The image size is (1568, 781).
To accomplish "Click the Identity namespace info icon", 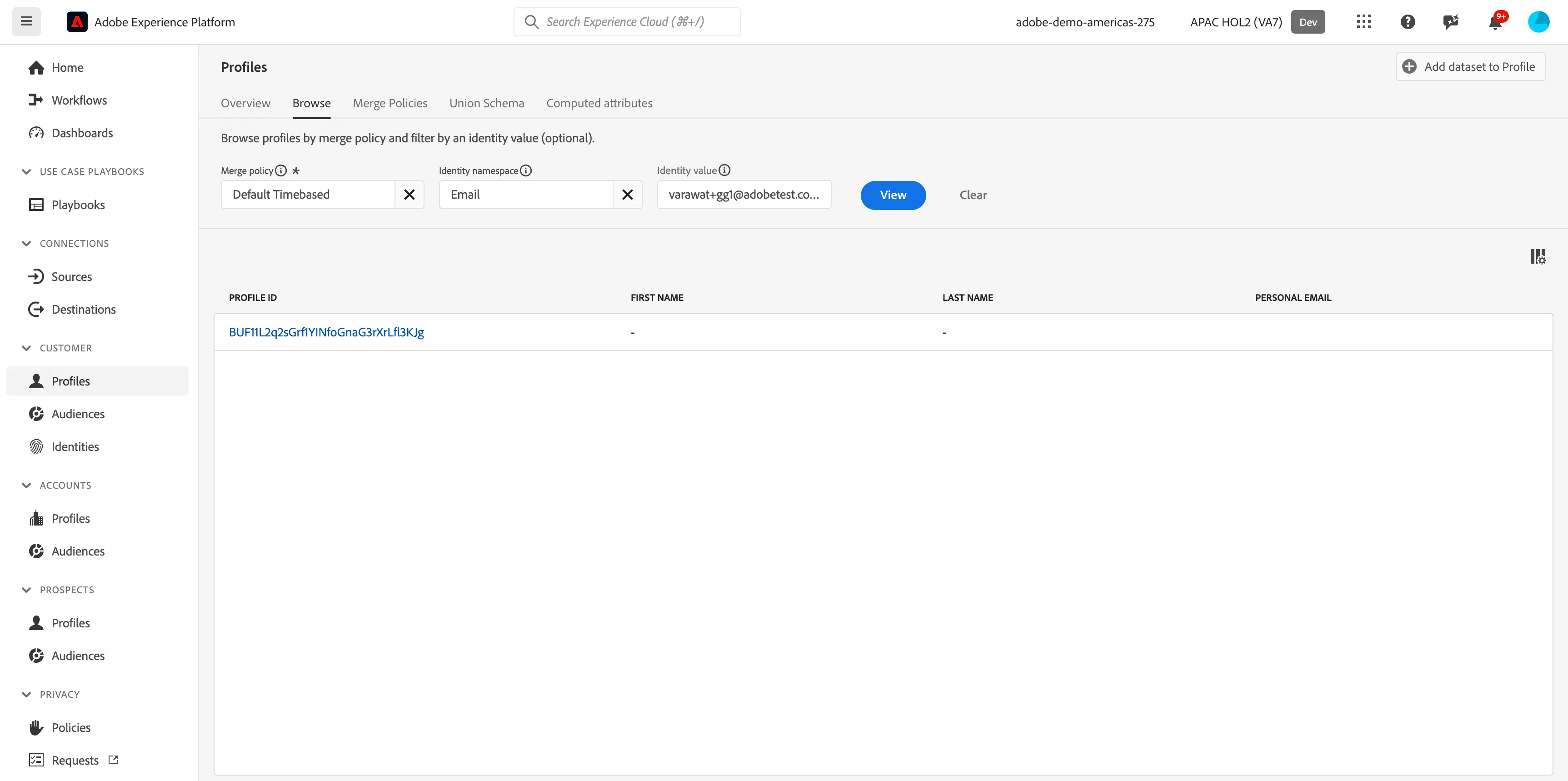I will (526, 170).
